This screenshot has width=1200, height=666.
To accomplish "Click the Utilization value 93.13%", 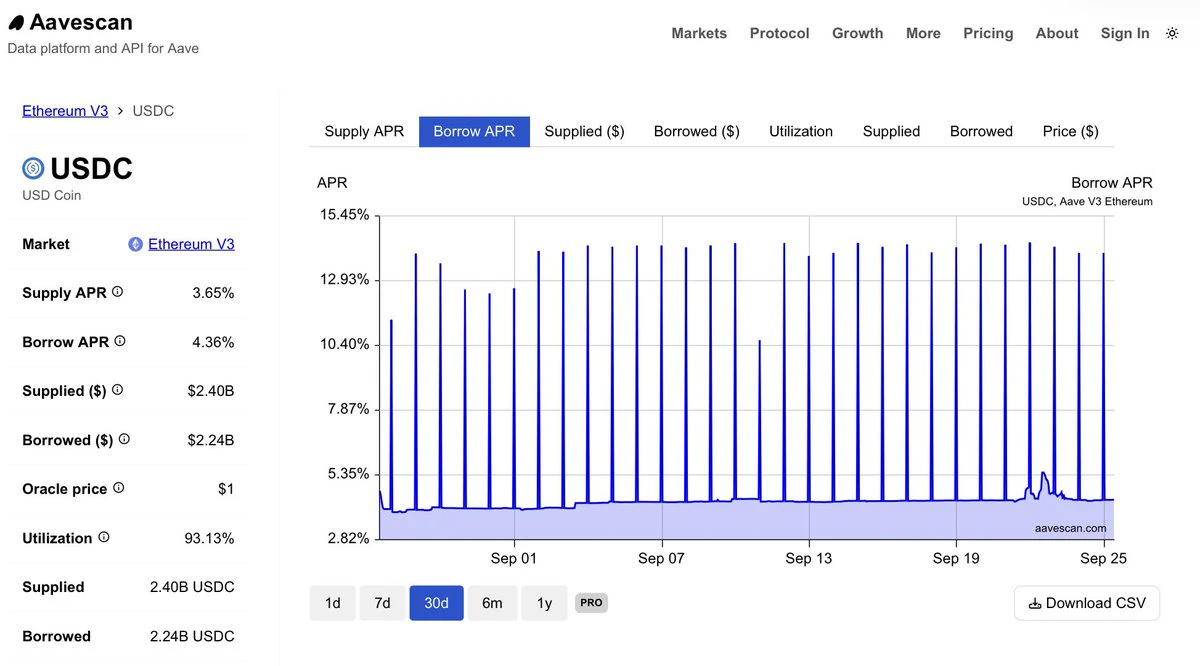I will tap(209, 538).
